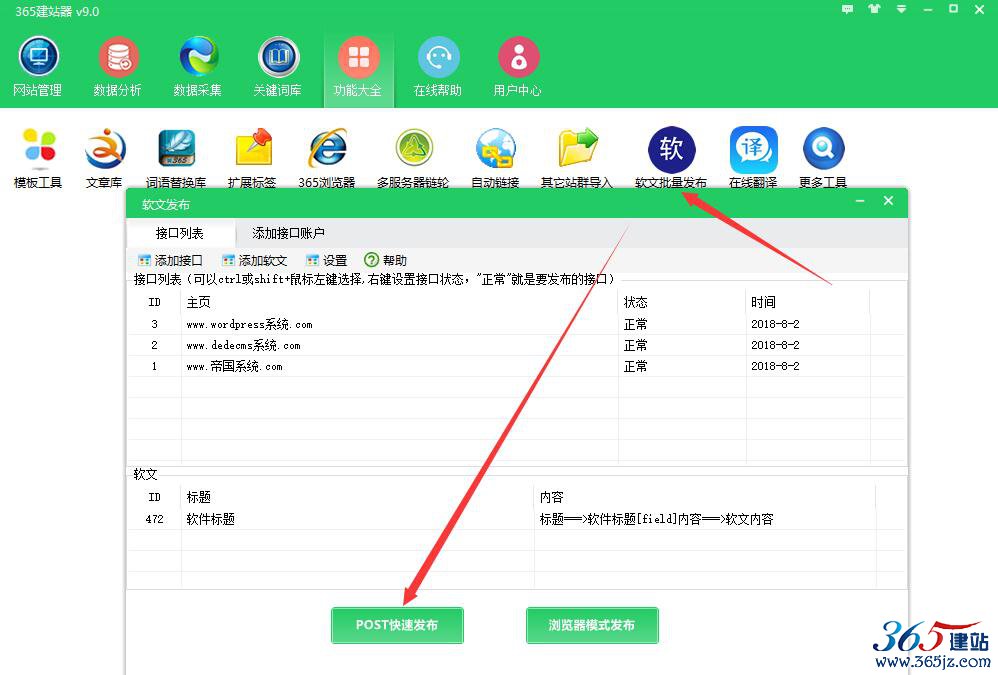Minimize the 软文发布 dialog
Screen dimensions: 998x675
click(860, 201)
